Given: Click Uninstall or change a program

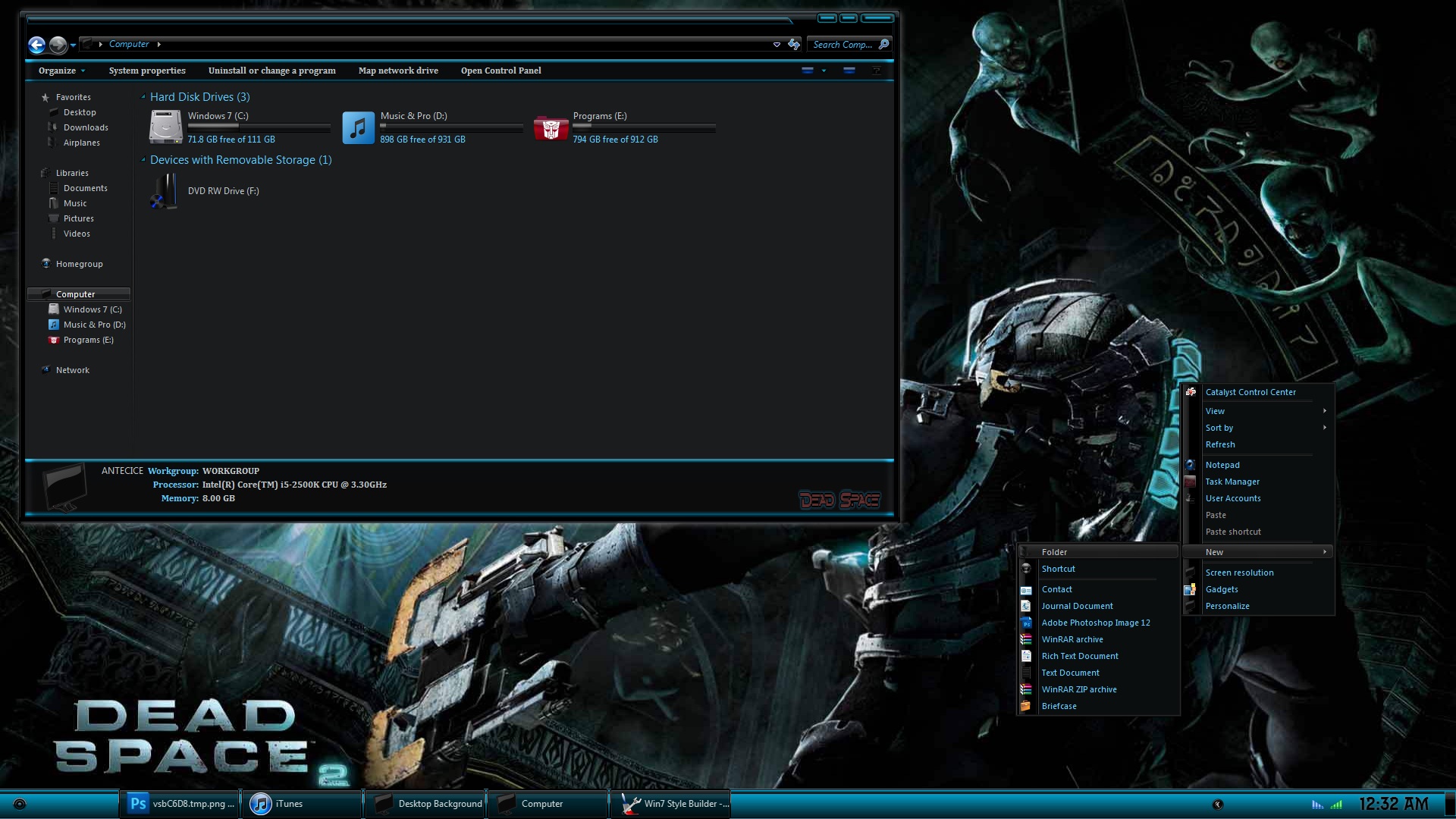Looking at the screenshot, I should (x=271, y=71).
